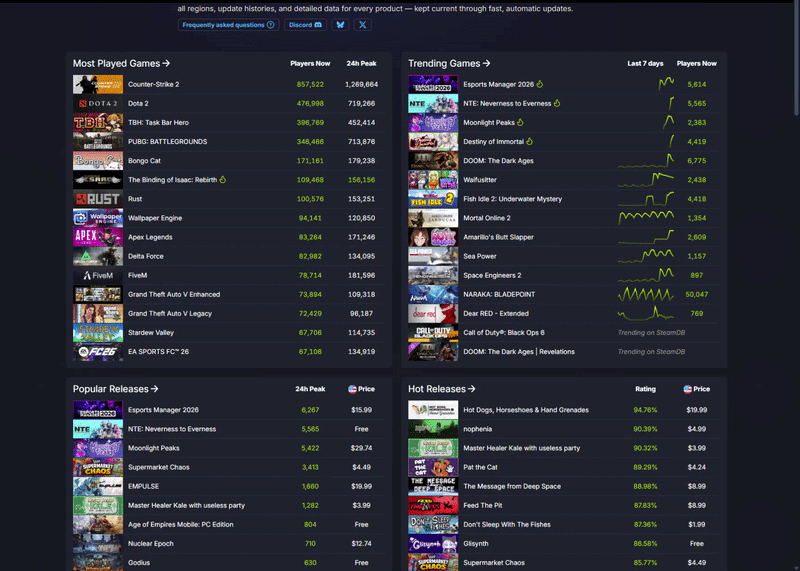The width and height of the screenshot is (800, 571).
Task: Click the PUBG: BATTLEGROUNDS thumbnail
Action: [x=98, y=141]
